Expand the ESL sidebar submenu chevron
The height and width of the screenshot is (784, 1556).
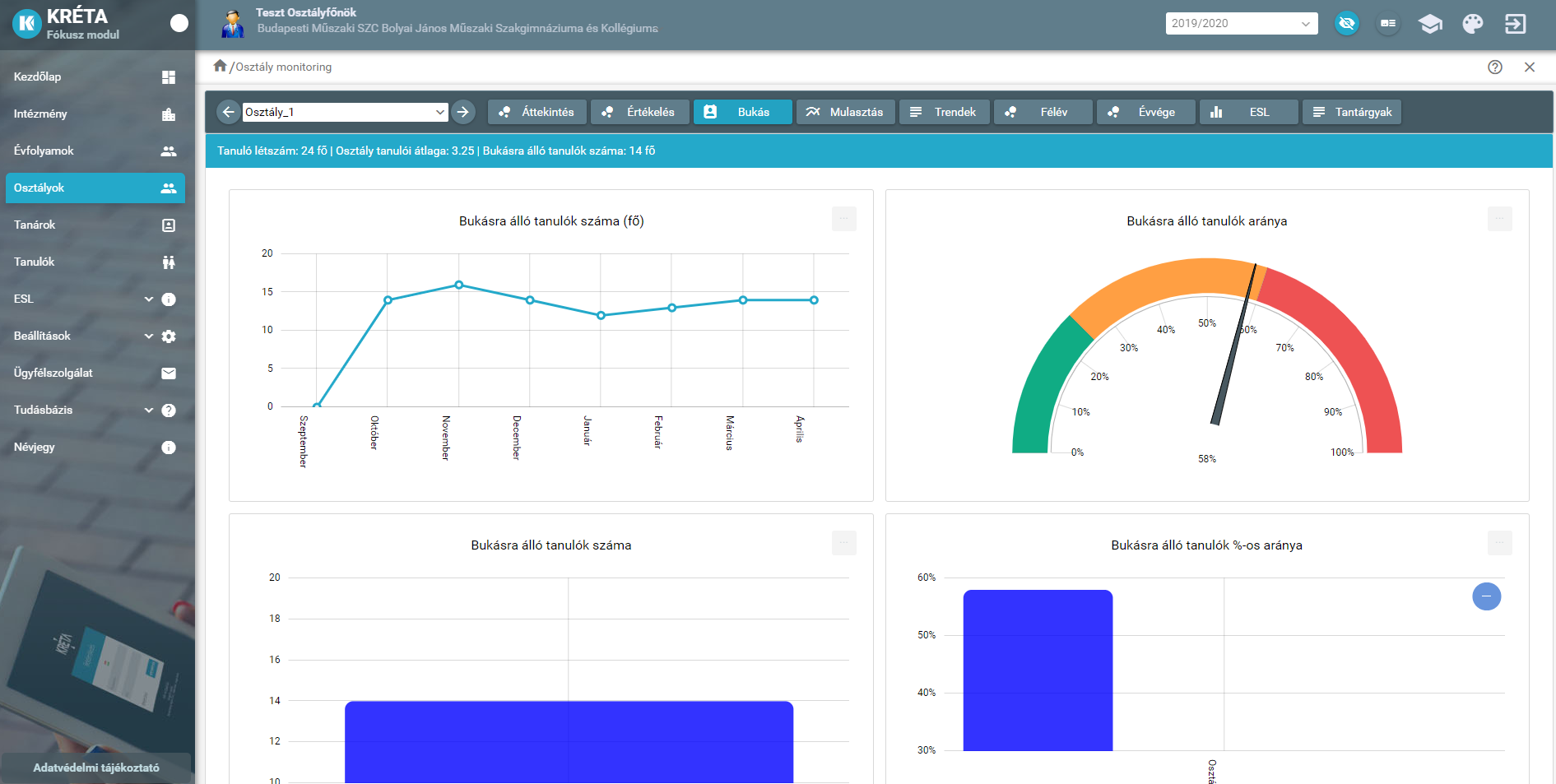pyautogui.click(x=149, y=299)
